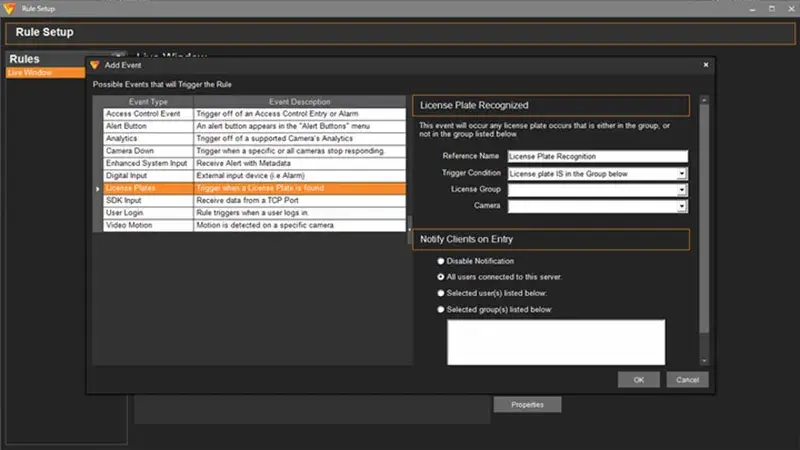Image resolution: width=800 pixels, height=450 pixels.
Task: Open the Camera dropdown
Action: [x=682, y=206]
